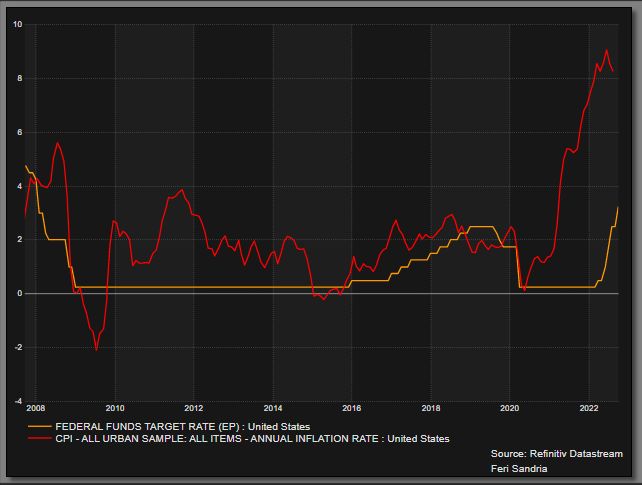Screen dimensions: 642x485
Task: Click the -4 value on the y-axis
Action: coord(18,400)
